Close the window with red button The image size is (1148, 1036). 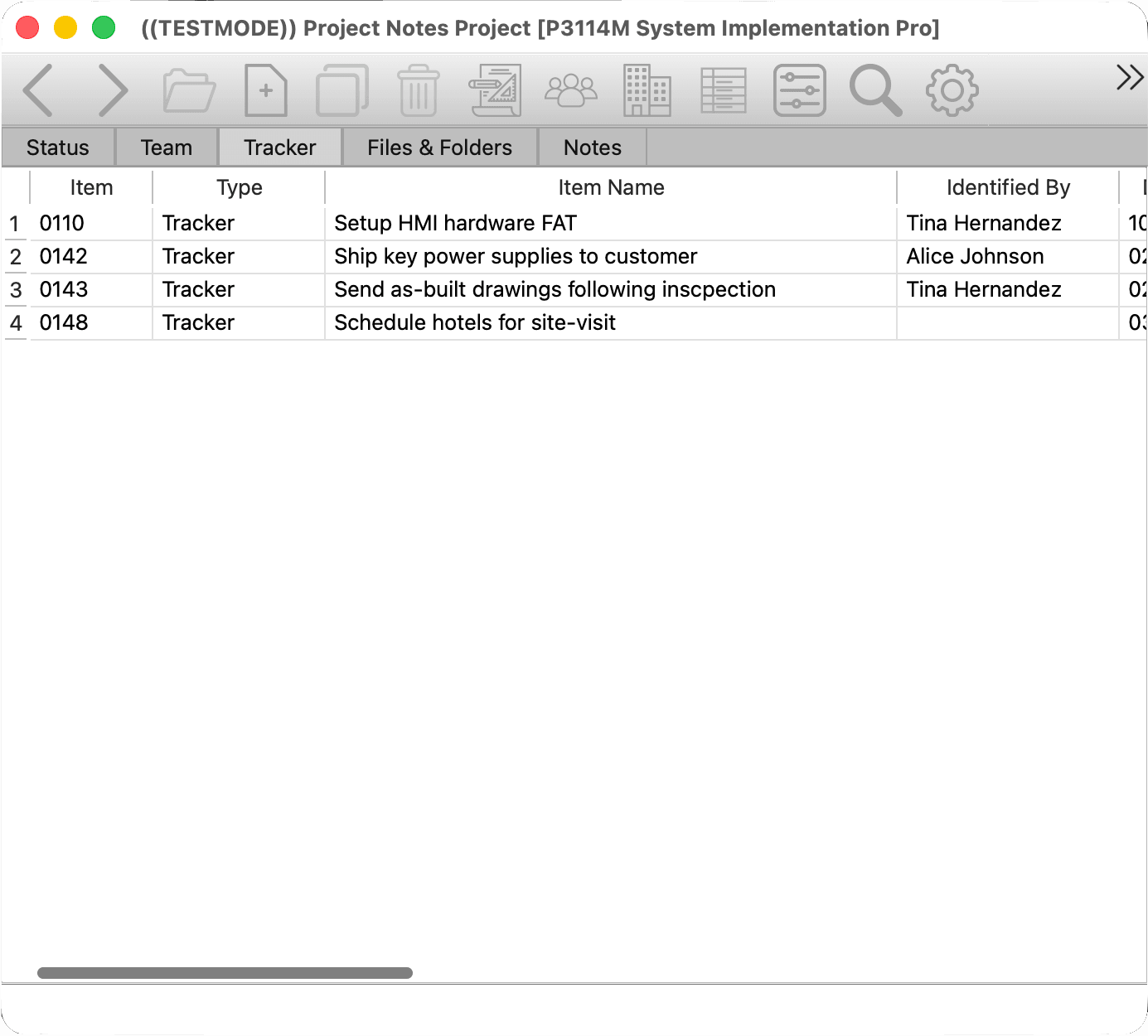tap(27, 28)
